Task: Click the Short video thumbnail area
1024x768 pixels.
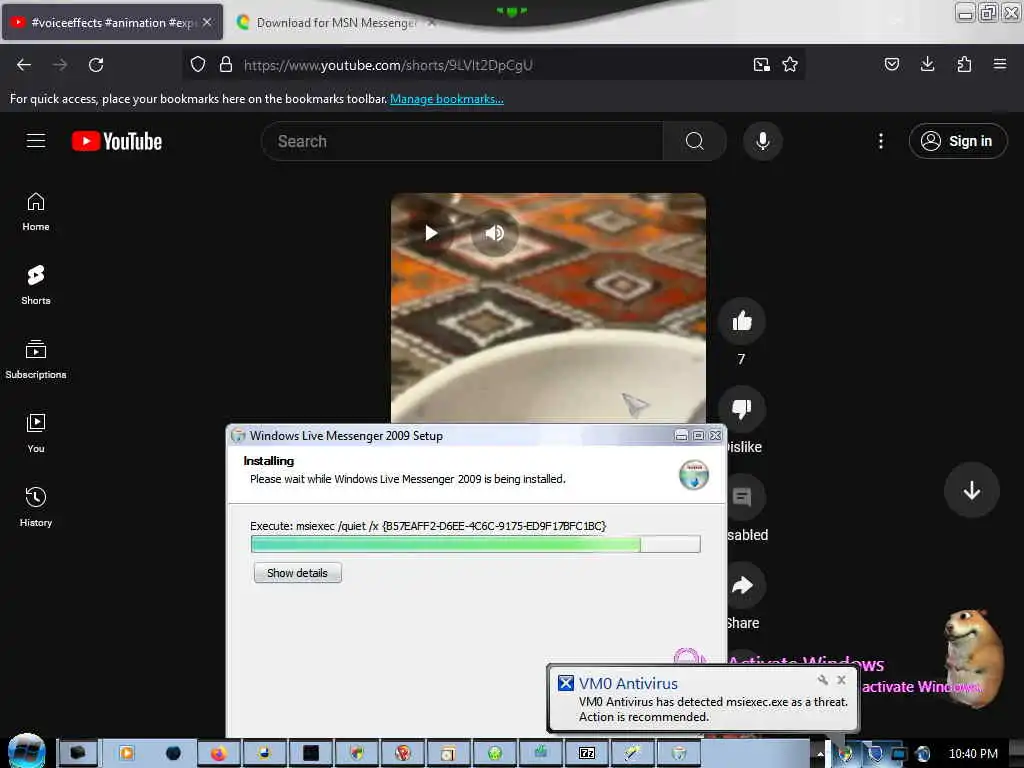Action: click(x=548, y=308)
